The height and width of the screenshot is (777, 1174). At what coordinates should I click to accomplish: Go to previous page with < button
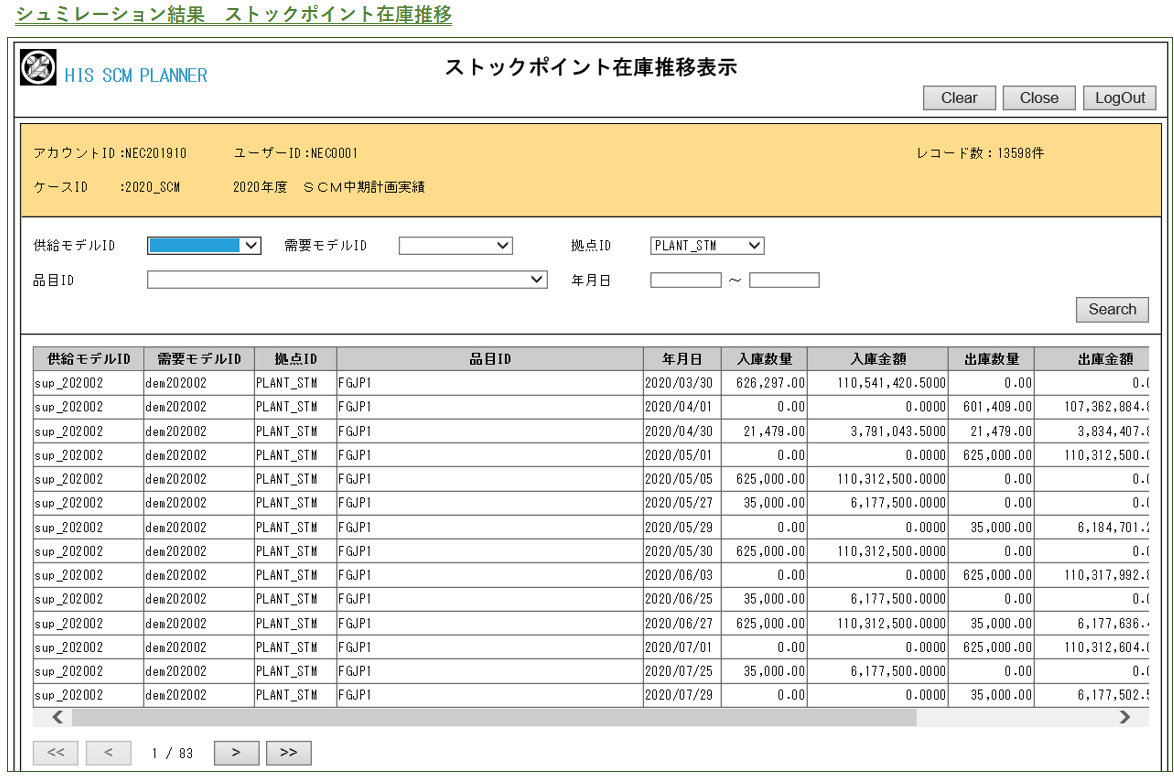(x=109, y=753)
